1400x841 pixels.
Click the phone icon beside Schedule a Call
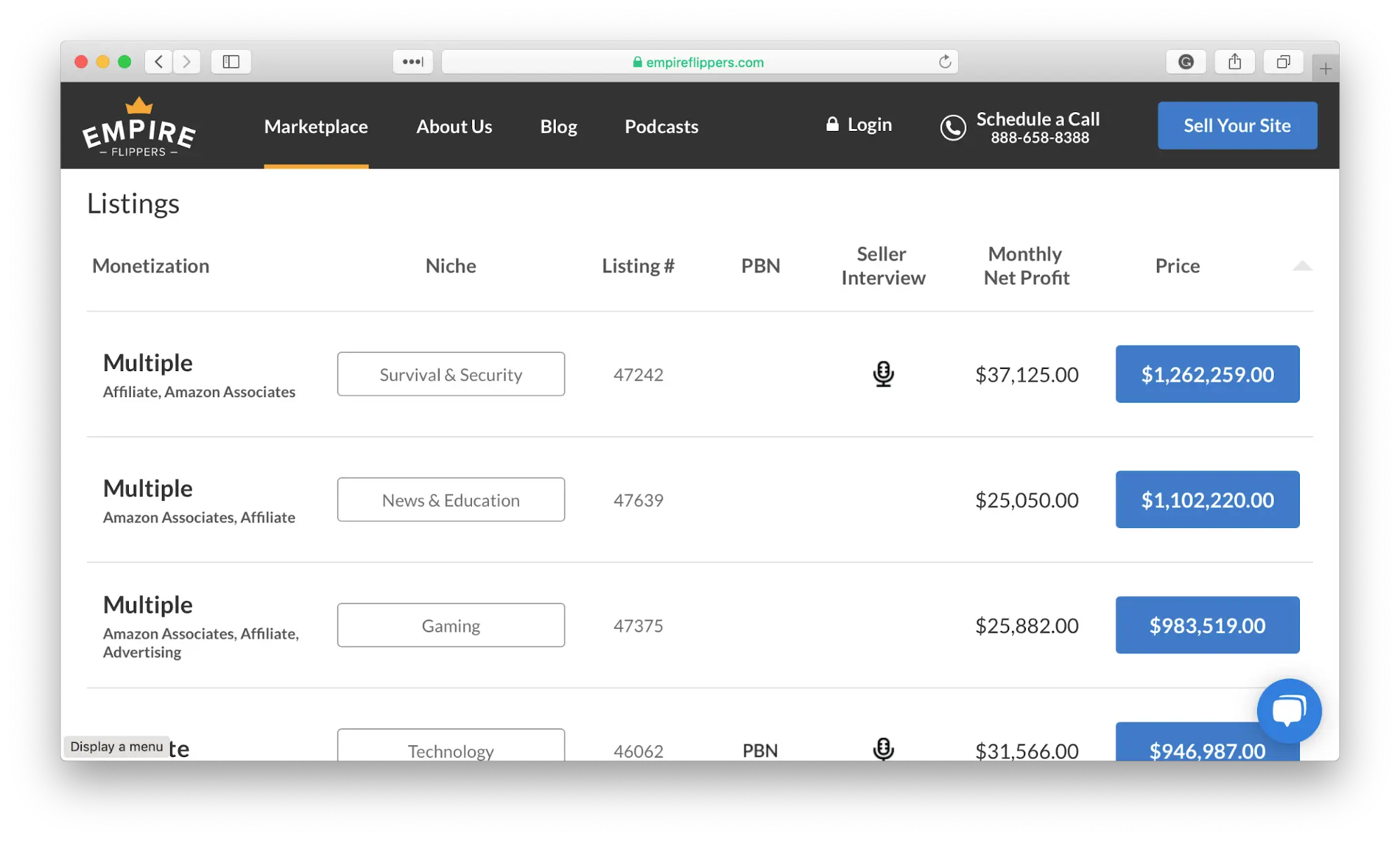953,127
